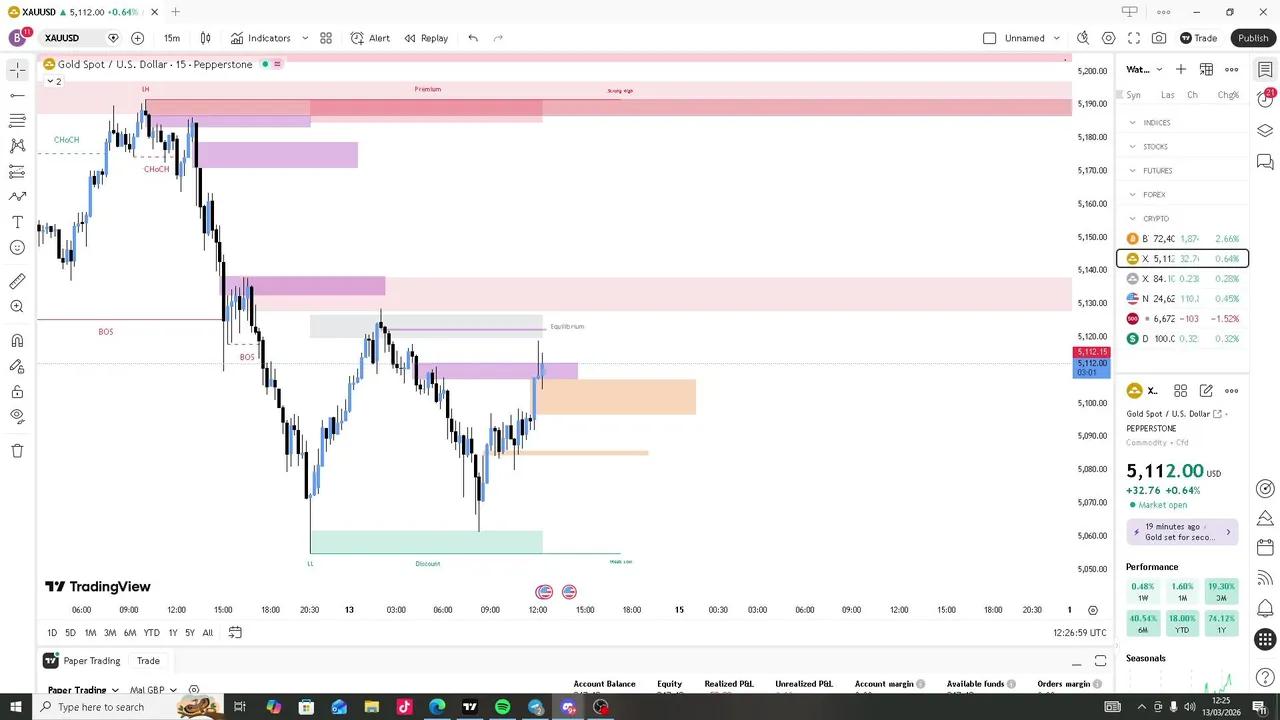Open the emoji icons tool
The image size is (1280, 720).
(x=17, y=247)
